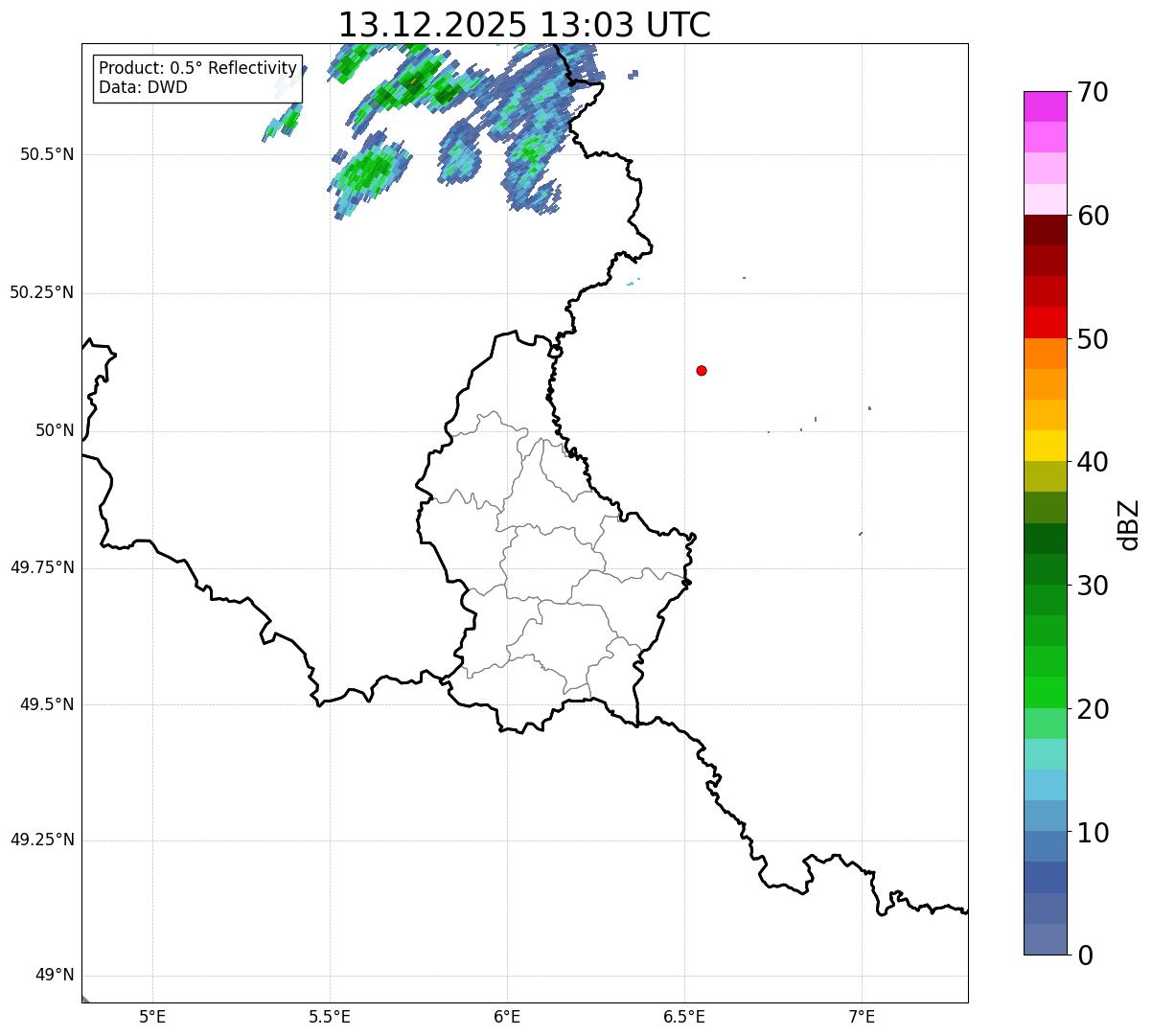Screen dimensions: 1152x1036
Task: Click the latitude label 50.5°N
Action: point(47,154)
